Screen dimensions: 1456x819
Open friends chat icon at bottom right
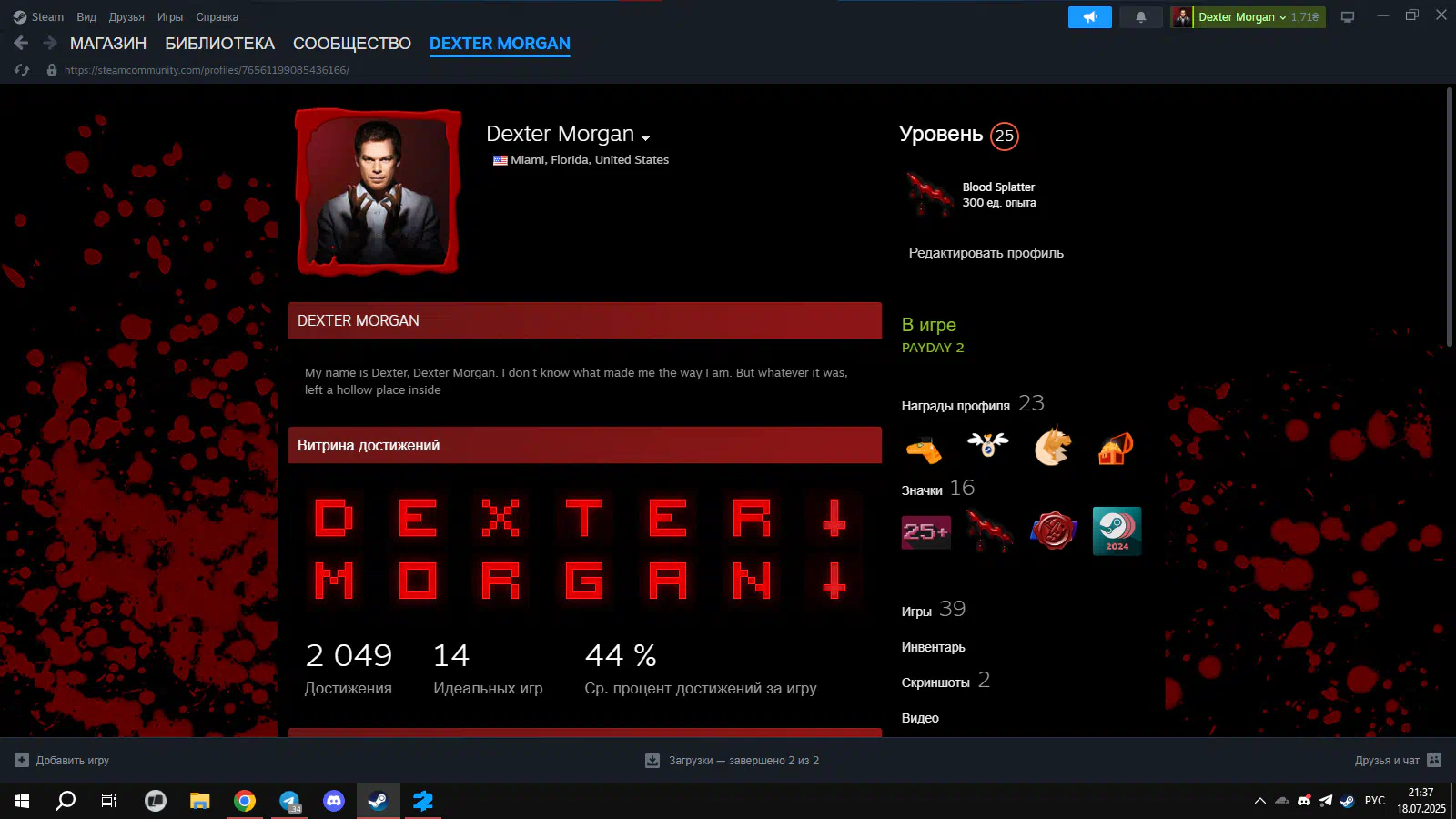click(1434, 760)
